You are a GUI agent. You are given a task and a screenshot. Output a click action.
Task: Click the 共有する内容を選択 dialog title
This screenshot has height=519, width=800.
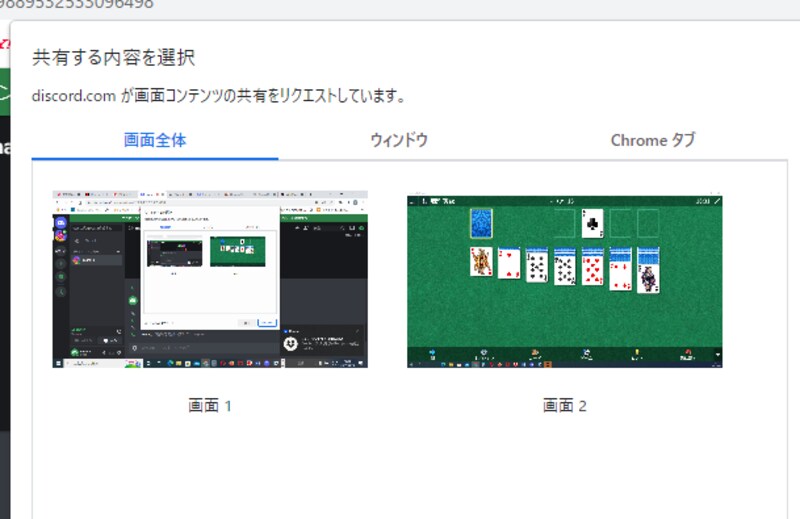[x=113, y=58]
